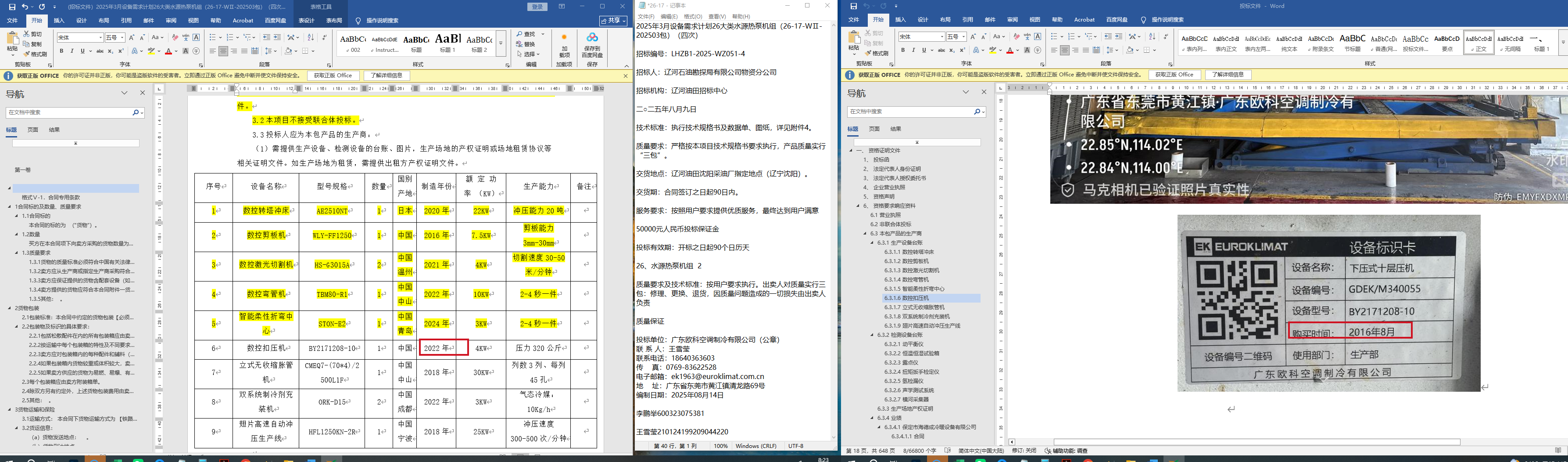Click the 登录 sign-in button in left Word
Image resolution: width=1568 pixels, height=462 pixels.
click(537, 7)
